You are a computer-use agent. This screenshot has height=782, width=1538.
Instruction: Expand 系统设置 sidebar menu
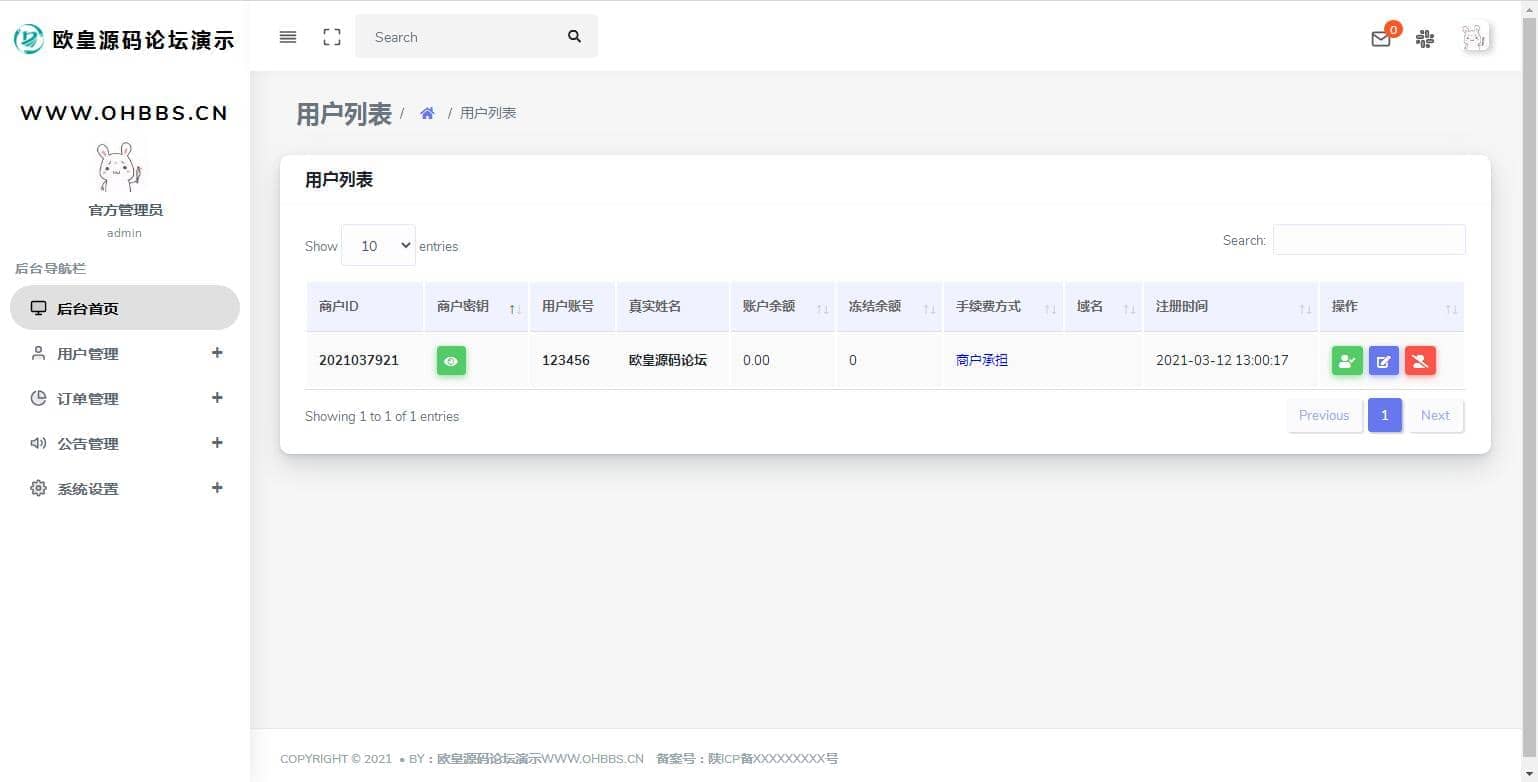[x=125, y=488]
